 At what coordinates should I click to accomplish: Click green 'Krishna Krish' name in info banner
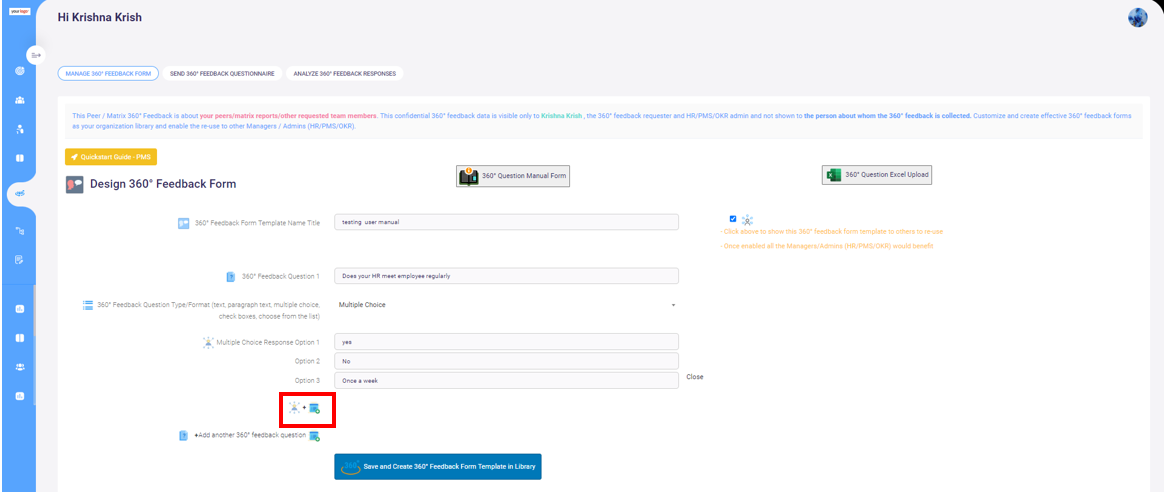click(561, 116)
